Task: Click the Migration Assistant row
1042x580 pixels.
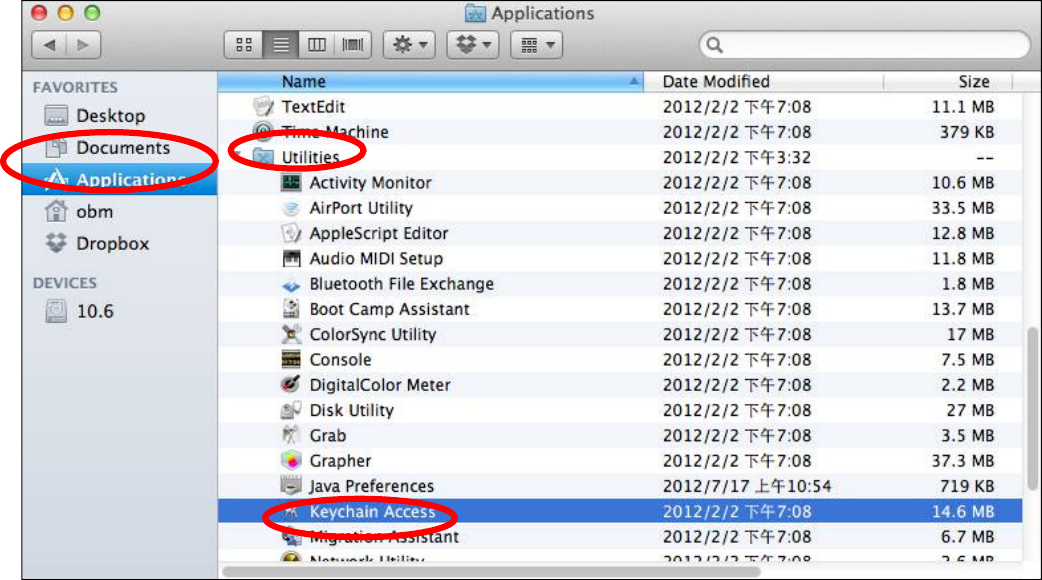Action: click(x=619, y=537)
